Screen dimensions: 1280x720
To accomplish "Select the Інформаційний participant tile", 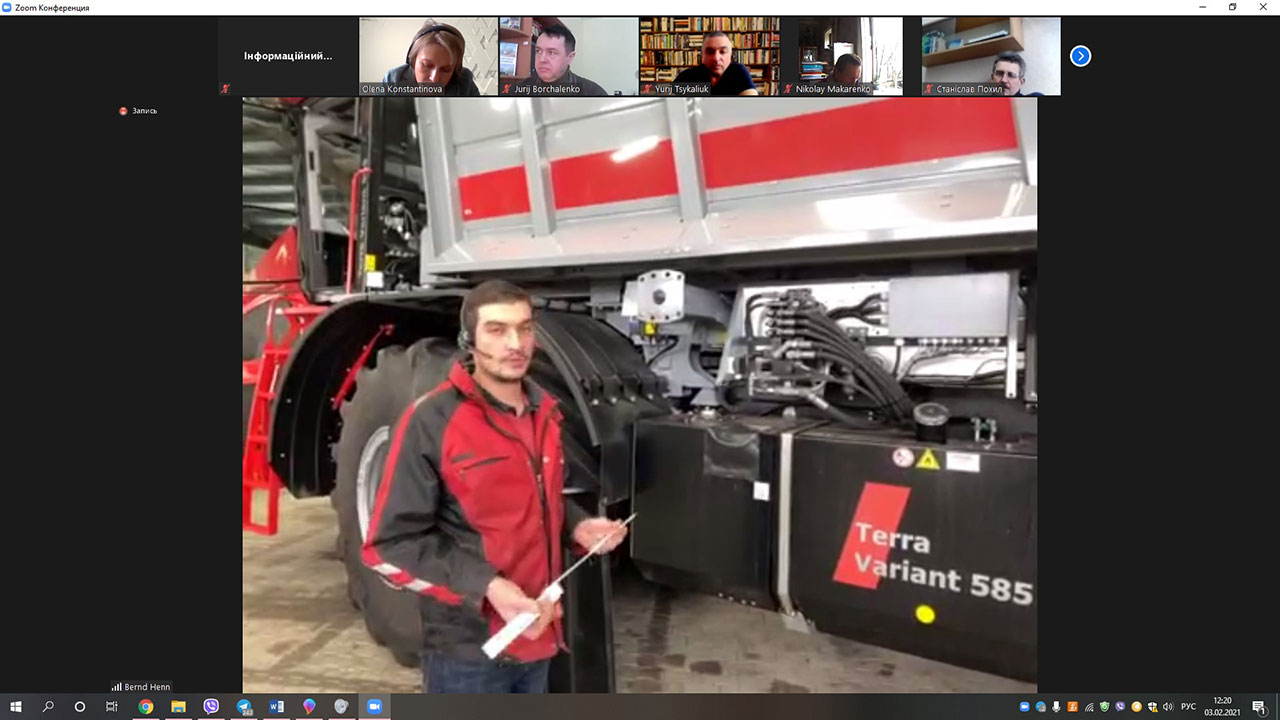I will pos(288,56).
